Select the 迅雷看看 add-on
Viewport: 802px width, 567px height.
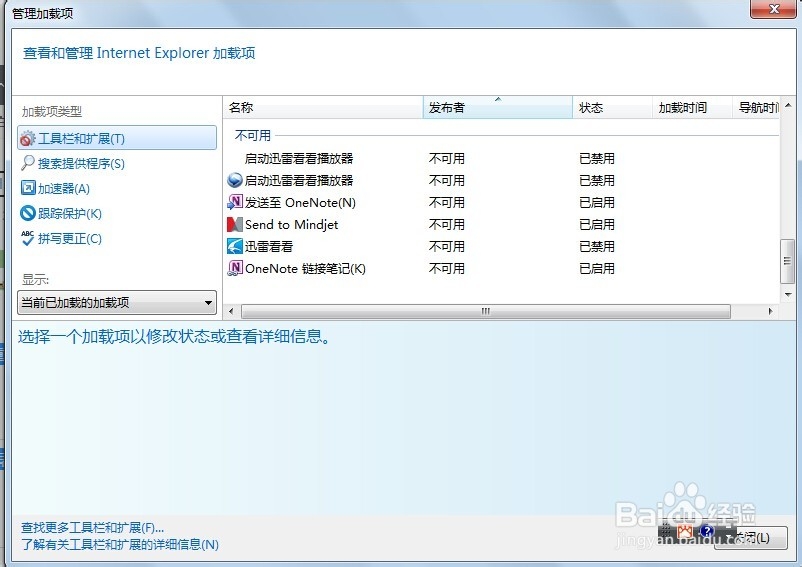tap(501, 246)
